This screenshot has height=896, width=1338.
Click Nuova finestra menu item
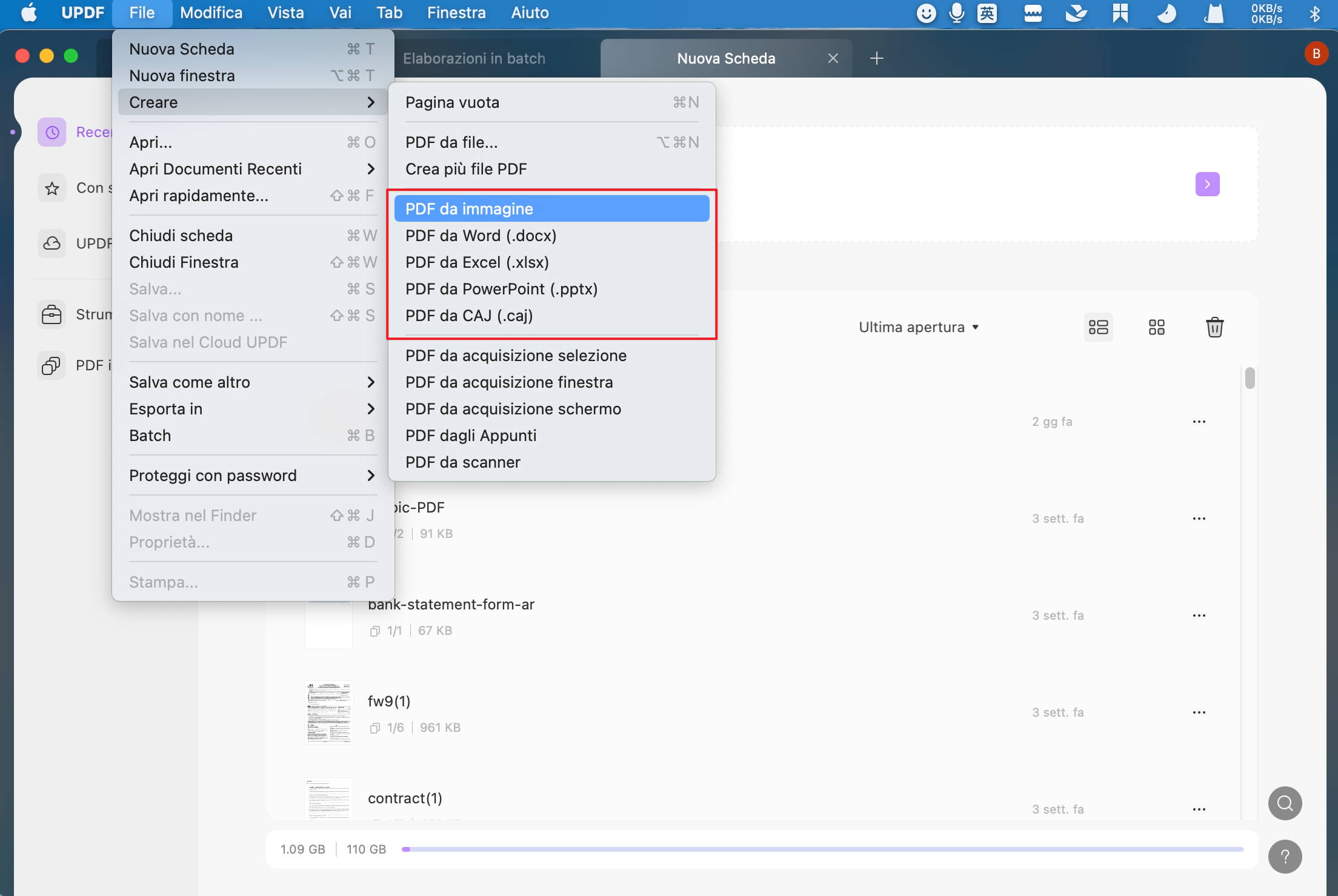pos(253,76)
